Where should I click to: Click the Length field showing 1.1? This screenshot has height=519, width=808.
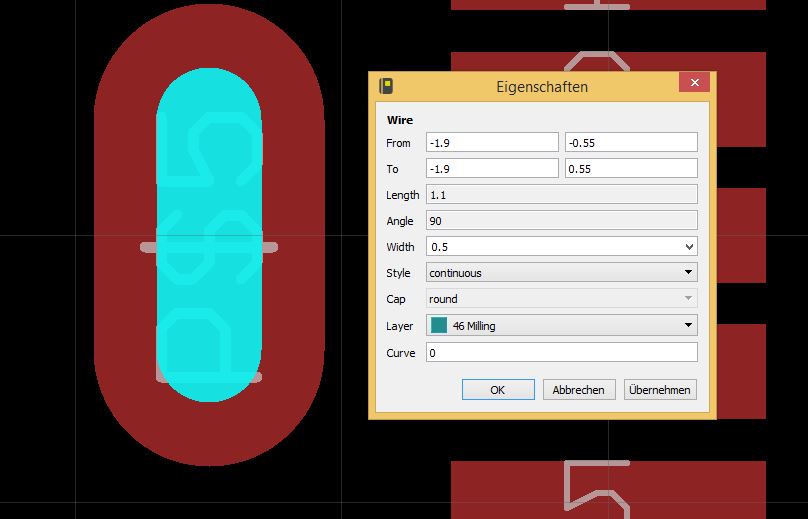click(562, 195)
